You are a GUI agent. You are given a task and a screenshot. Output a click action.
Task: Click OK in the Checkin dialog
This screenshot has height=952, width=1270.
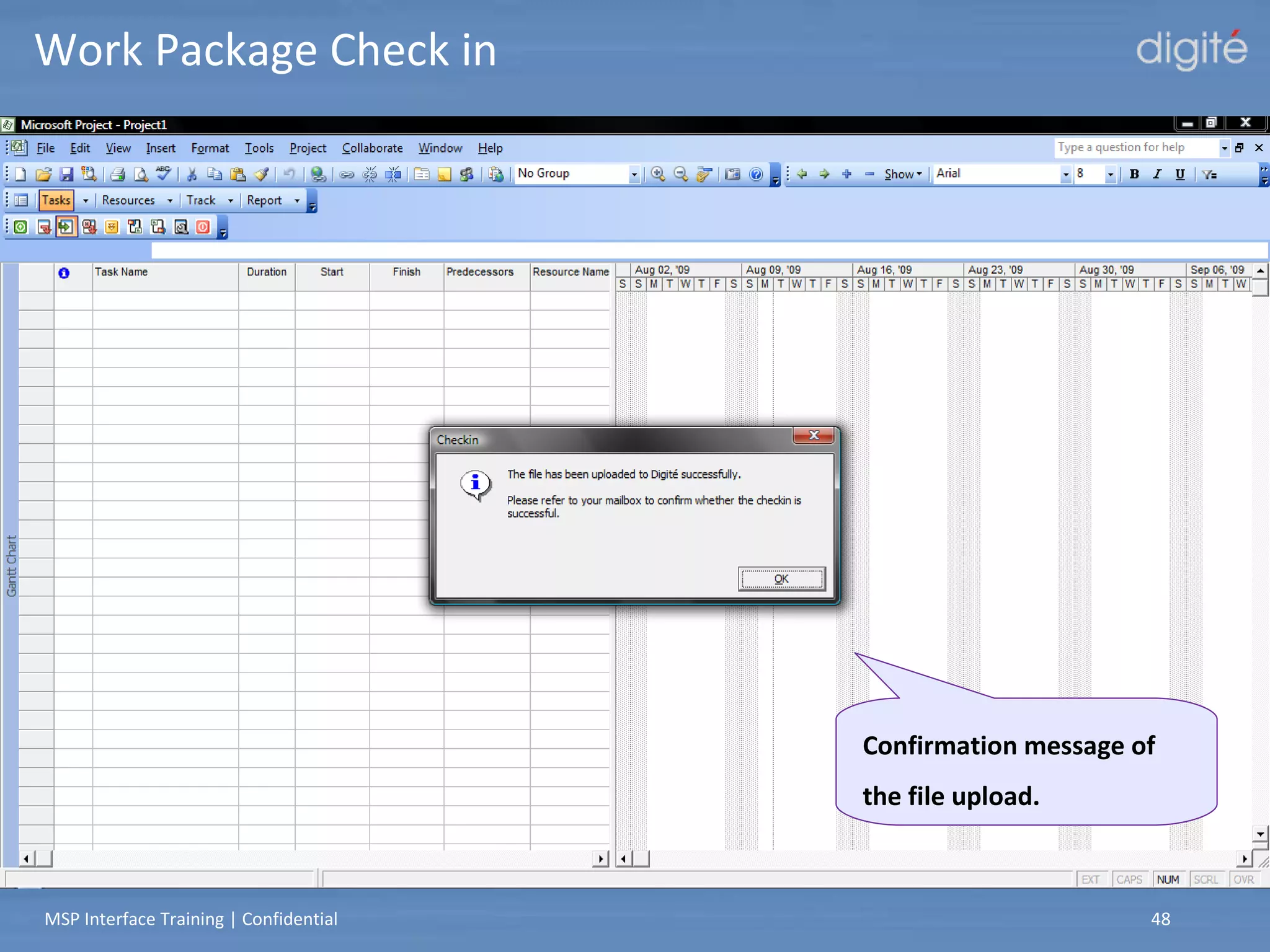[781, 578]
